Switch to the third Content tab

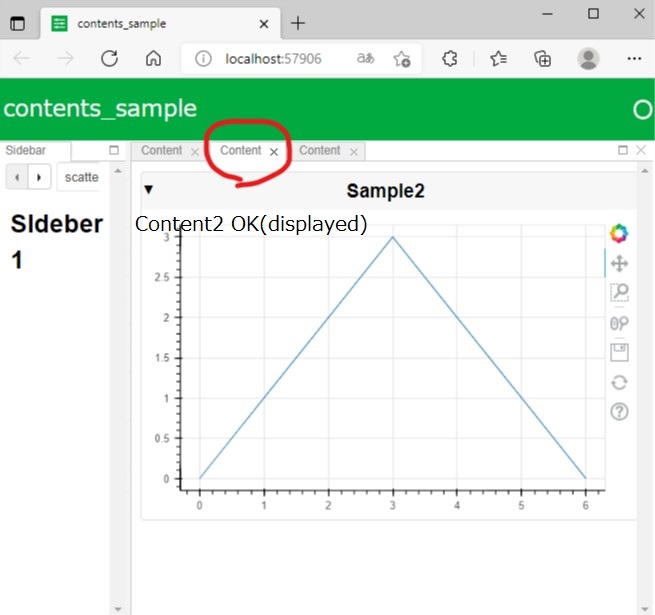[x=319, y=151]
